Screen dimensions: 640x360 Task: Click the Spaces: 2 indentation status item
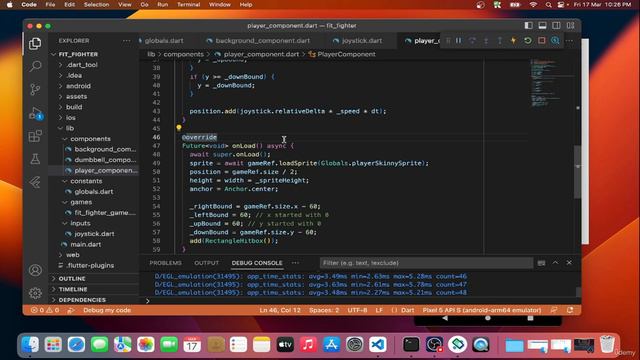(x=324, y=310)
